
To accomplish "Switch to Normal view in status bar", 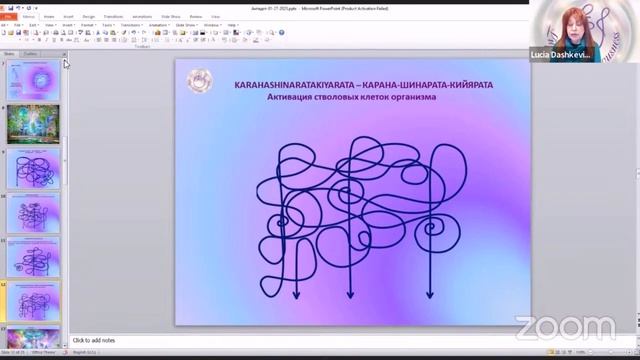I will click(551, 352).
